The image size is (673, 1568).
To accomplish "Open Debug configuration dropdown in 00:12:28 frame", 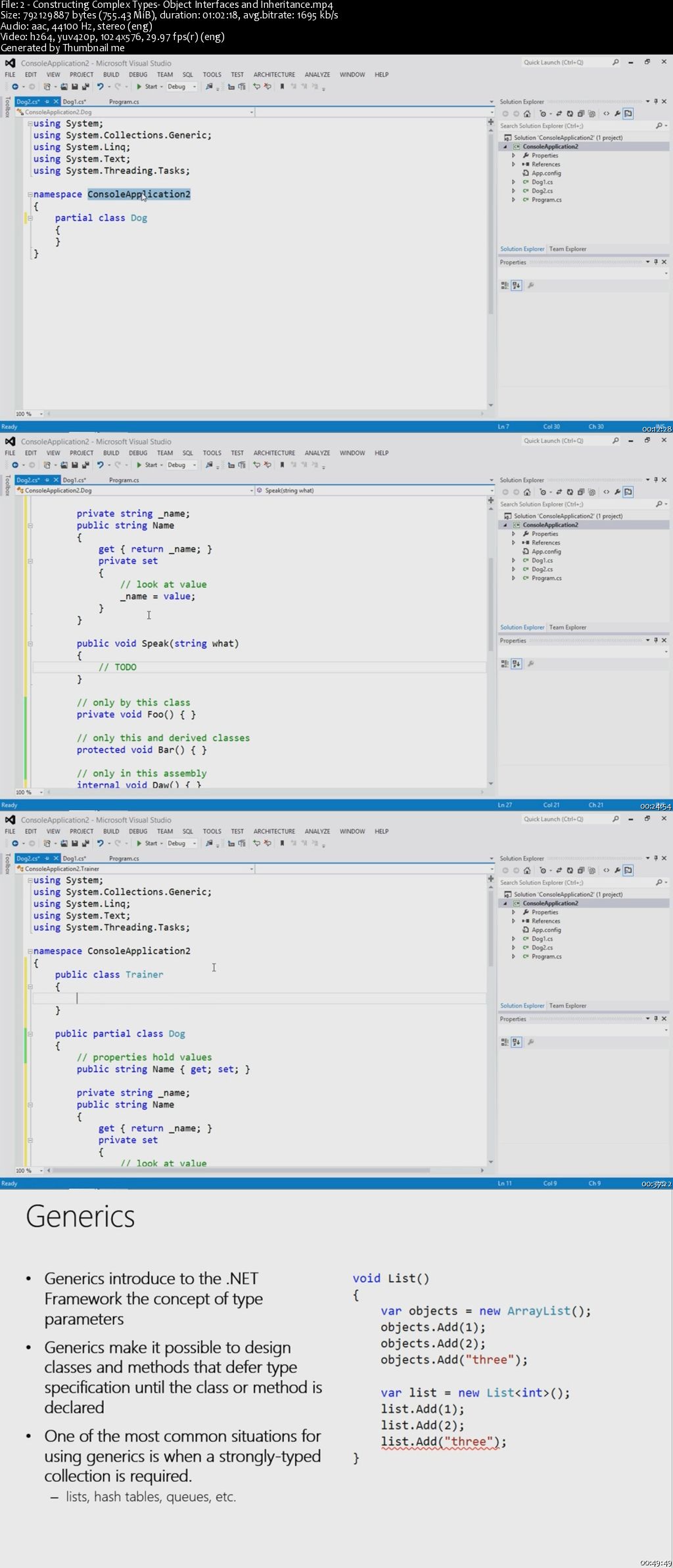I will tap(181, 87).
